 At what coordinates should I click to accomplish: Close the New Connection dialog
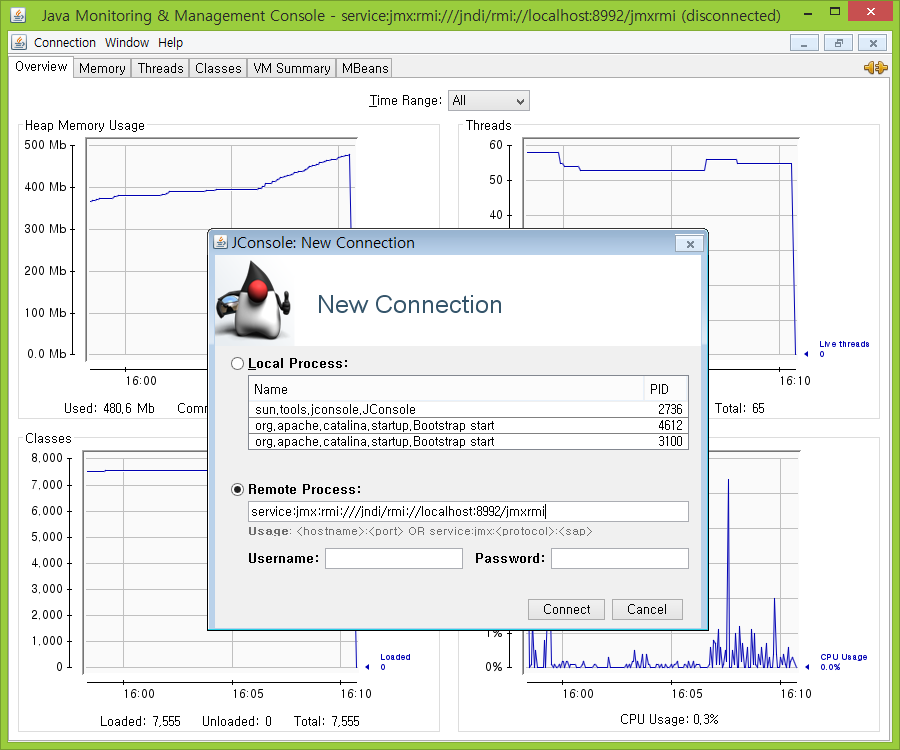click(x=688, y=244)
